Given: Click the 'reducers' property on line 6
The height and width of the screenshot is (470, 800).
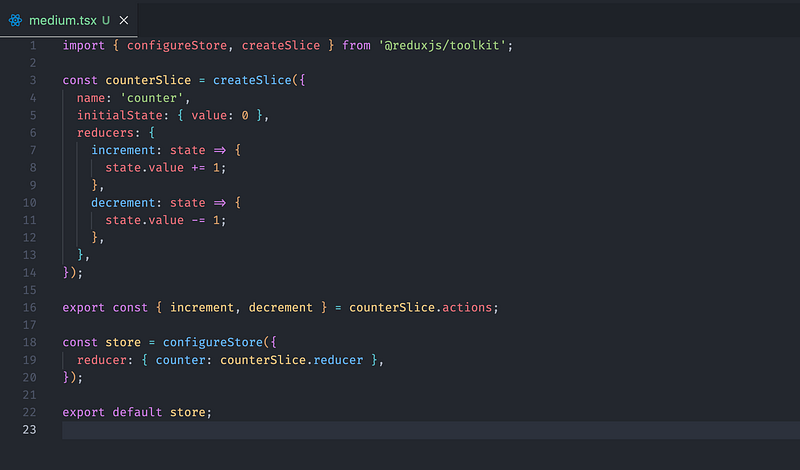Looking at the screenshot, I should [105, 133].
